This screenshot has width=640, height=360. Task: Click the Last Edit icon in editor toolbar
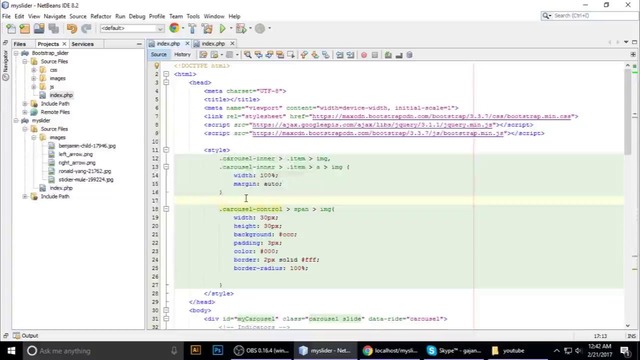pyautogui.click(x=203, y=55)
